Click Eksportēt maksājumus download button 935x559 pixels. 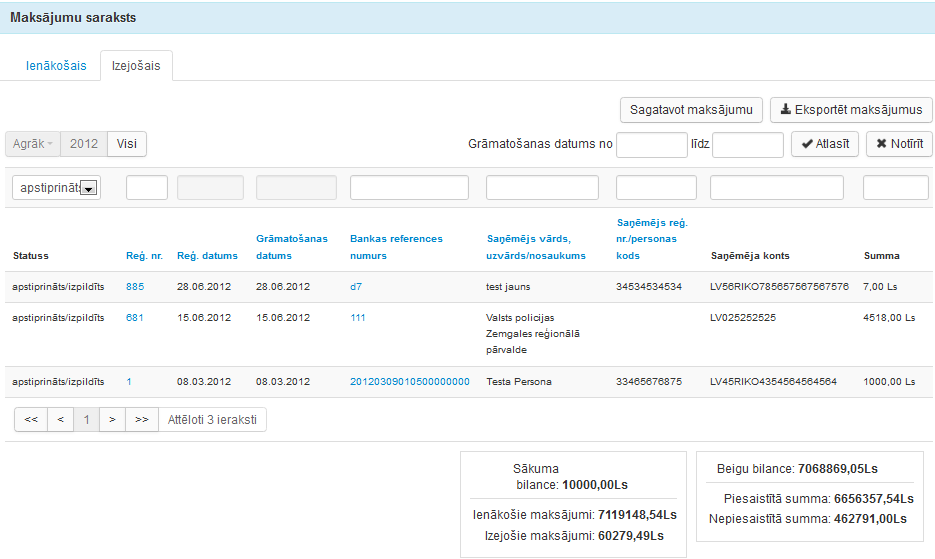tap(851, 110)
